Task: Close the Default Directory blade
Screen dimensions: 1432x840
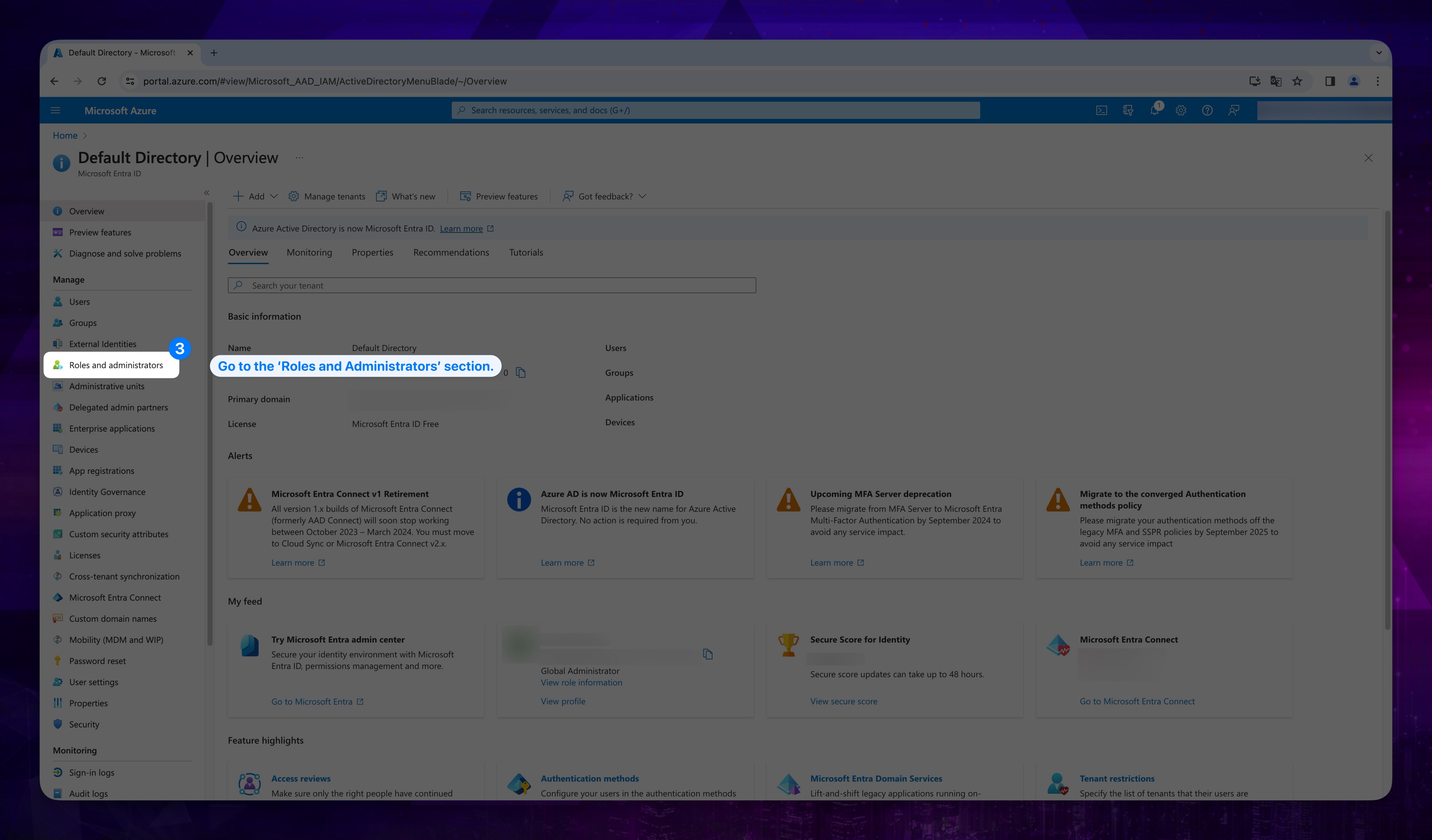Action: pos(1368,158)
